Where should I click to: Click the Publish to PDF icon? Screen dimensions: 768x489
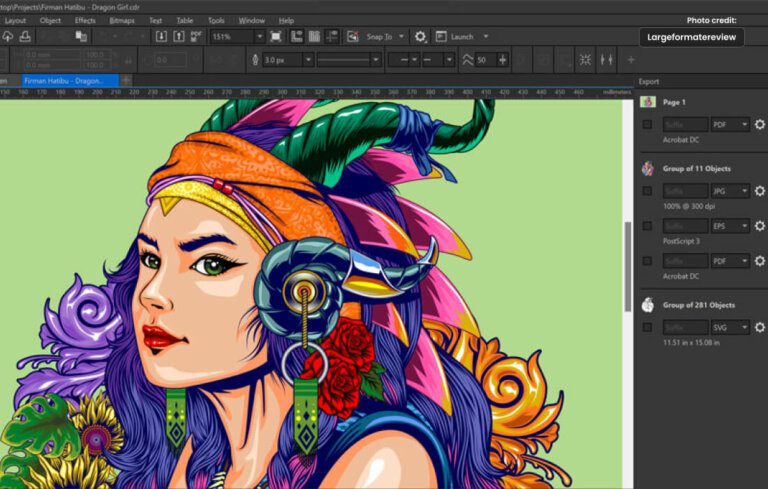pyautogui.click(x=196, y=36)
